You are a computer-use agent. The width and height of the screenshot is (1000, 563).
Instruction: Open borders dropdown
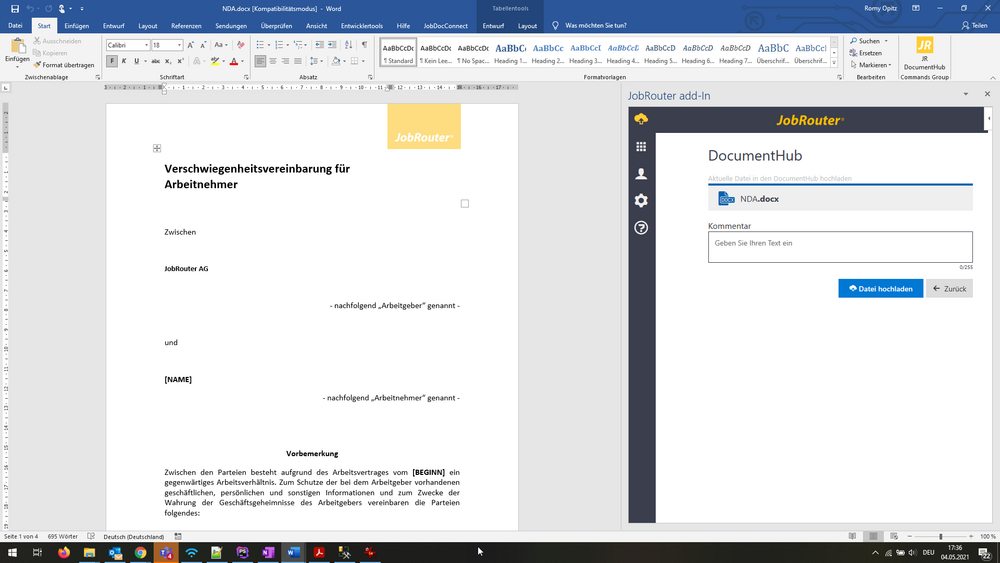click(x=363, y=61)
